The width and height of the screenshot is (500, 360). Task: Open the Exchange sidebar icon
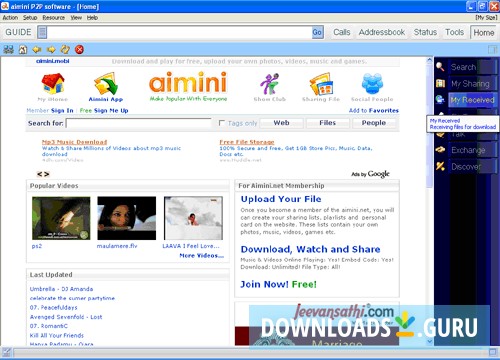point(440,150)
